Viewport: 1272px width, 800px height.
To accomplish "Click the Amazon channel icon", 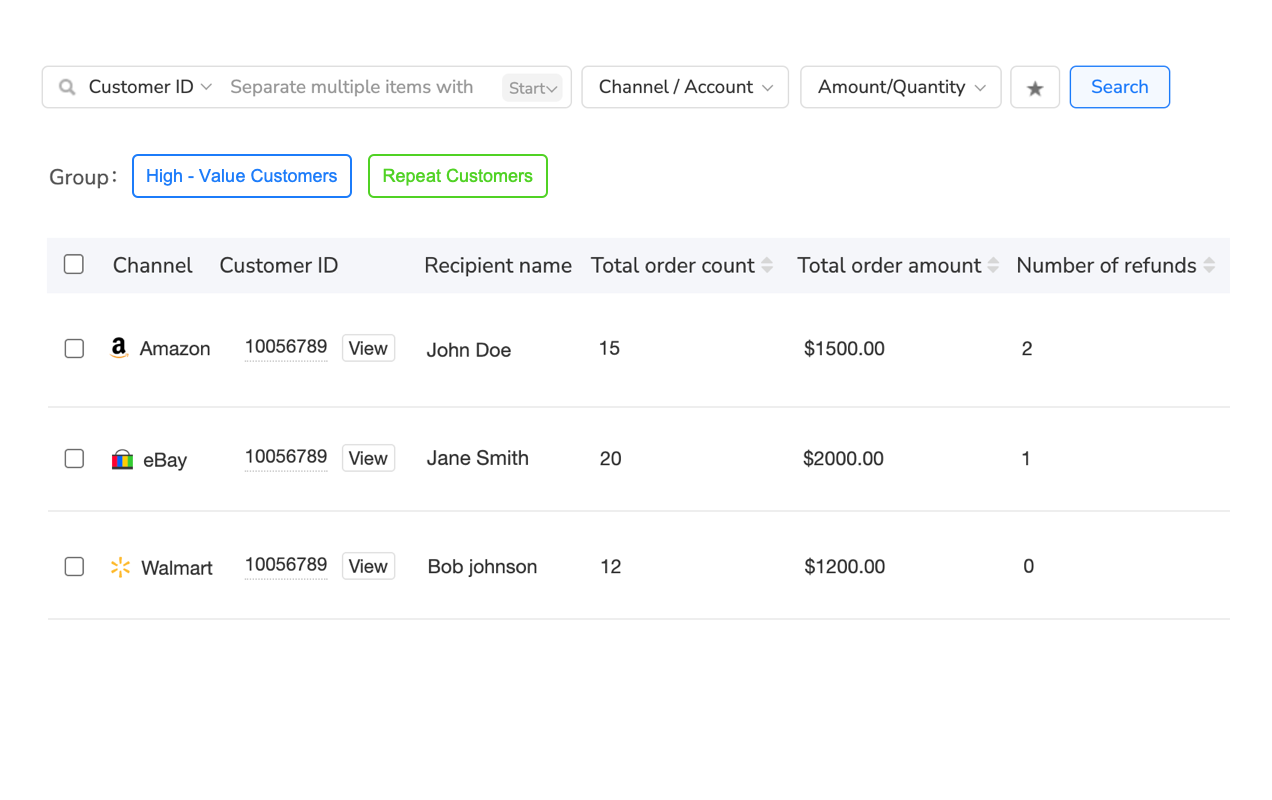I will tap(119, 348).
